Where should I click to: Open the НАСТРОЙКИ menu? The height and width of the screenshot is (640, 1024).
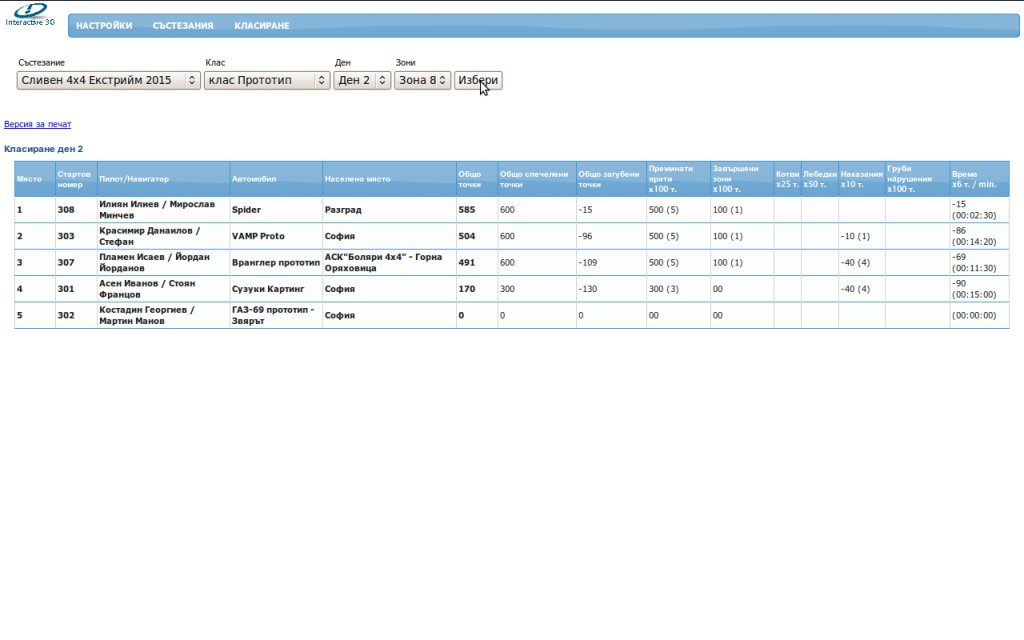tap(104, 25)
